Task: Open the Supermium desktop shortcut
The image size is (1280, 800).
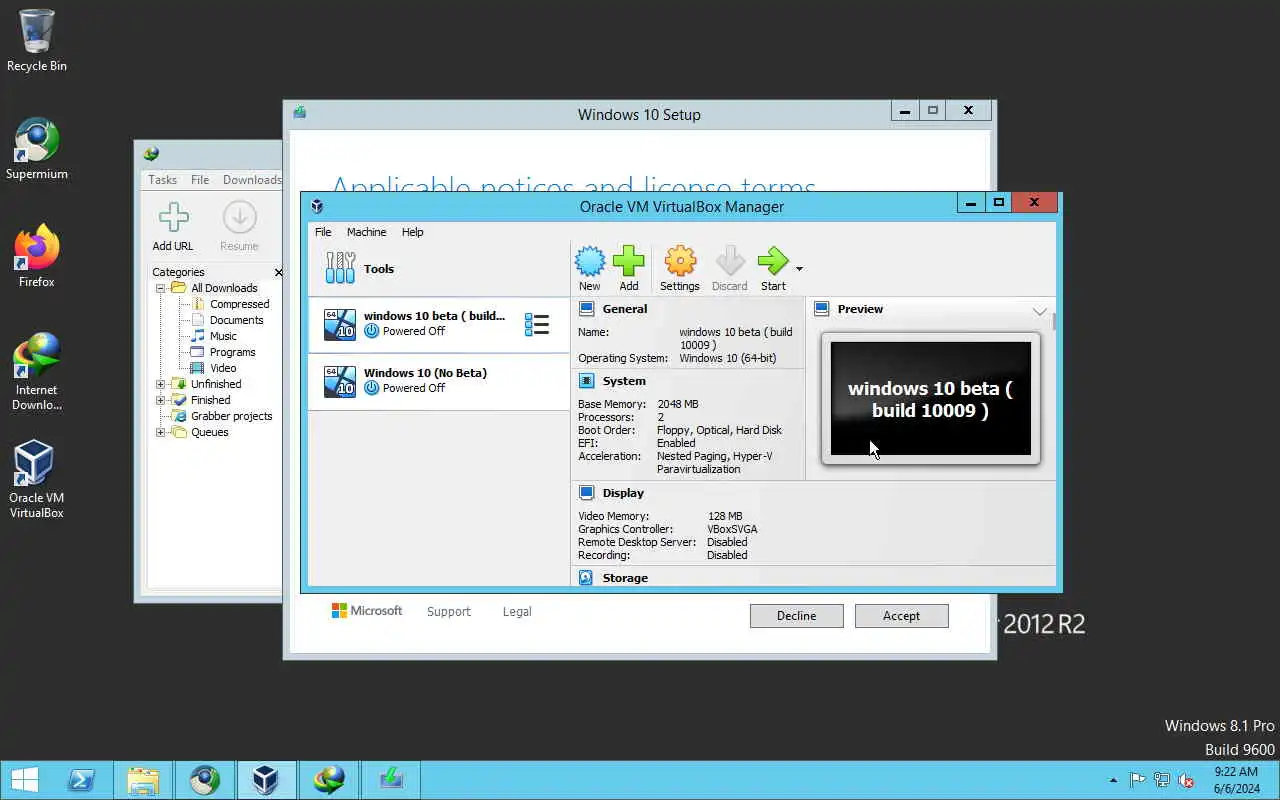Action: click(x=37, y=149)
